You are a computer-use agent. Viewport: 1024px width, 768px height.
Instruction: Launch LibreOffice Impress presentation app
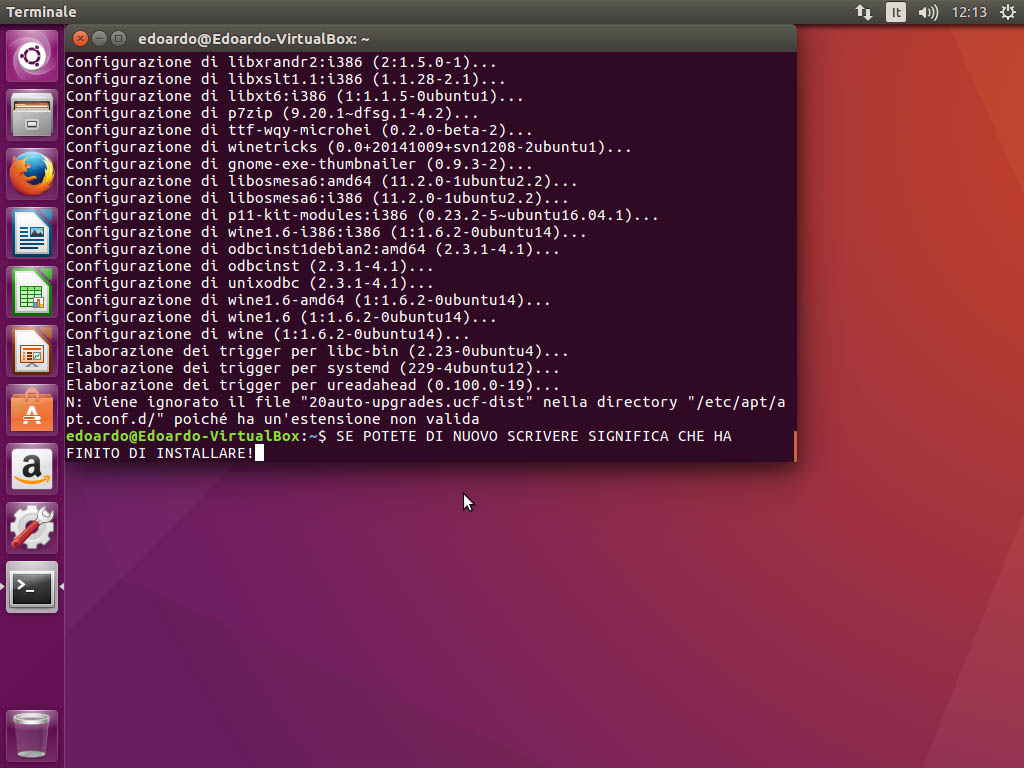(x=33, y=351)
